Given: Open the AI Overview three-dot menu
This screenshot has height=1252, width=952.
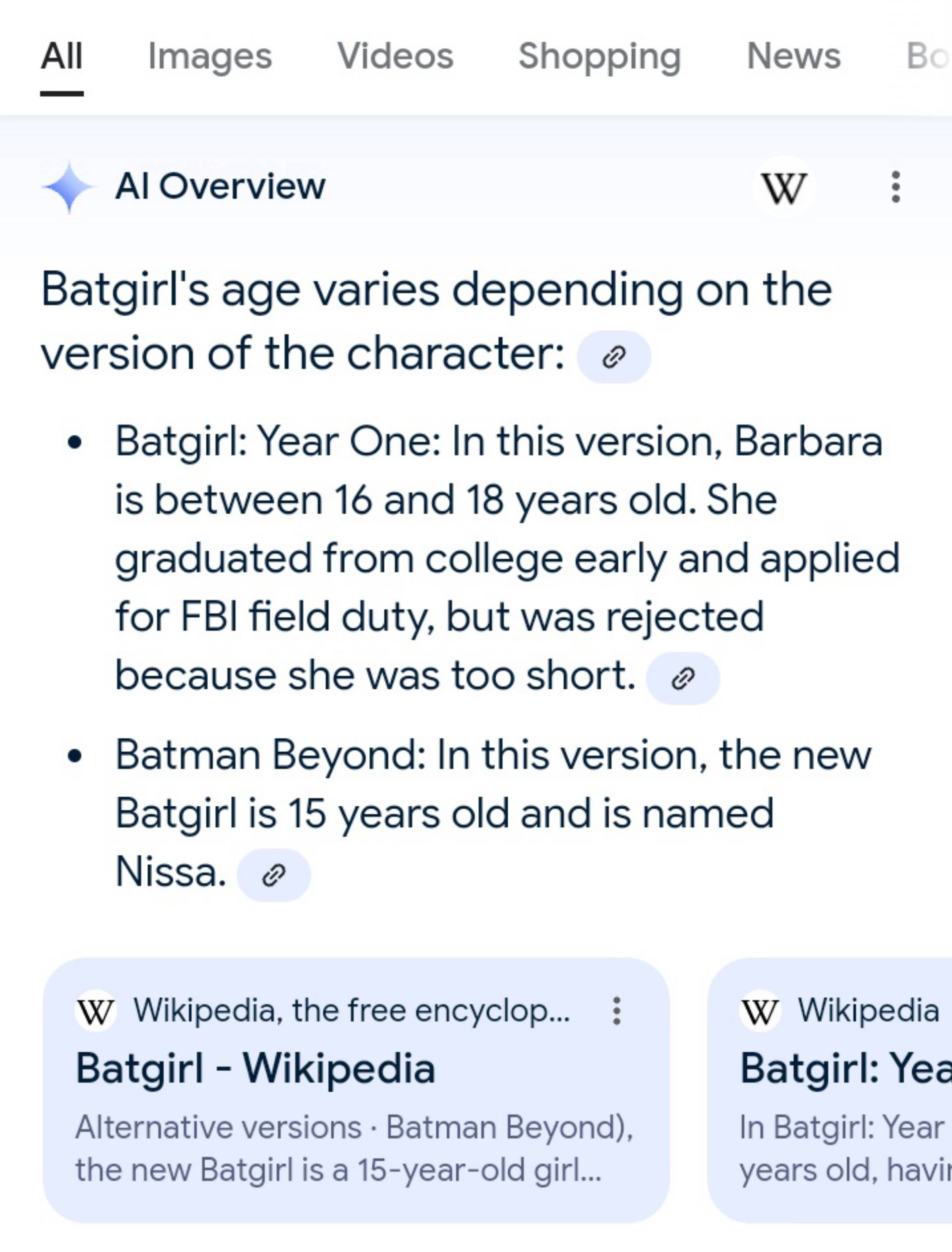Looking at the screenshot, I should [x=895, y=187].
